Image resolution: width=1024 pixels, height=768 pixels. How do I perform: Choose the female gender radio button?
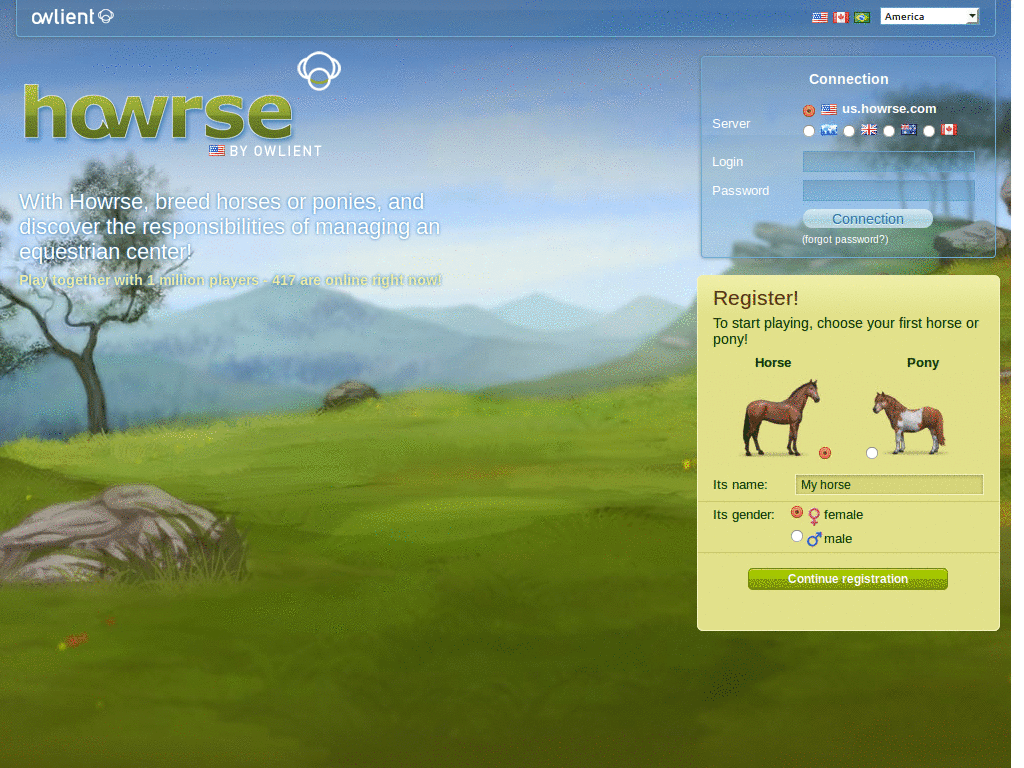pyautogui.click(x=797, y=512)
